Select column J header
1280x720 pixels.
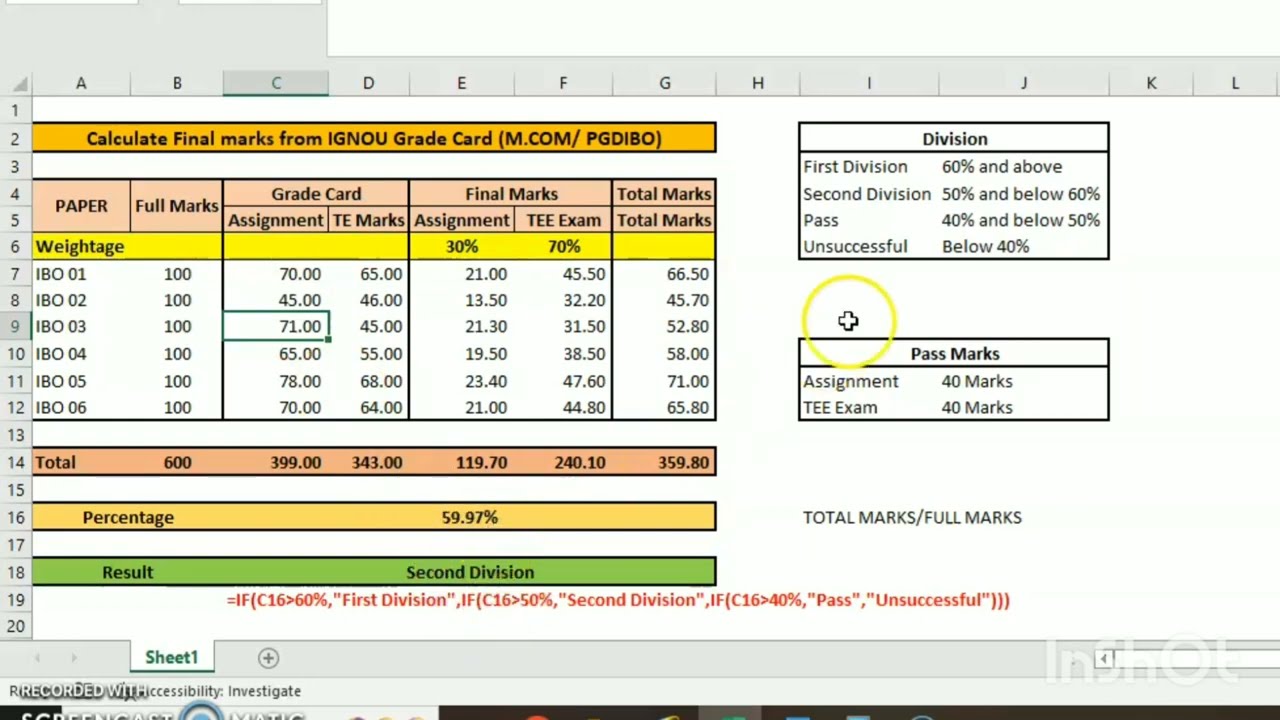tap(1024, 84)
